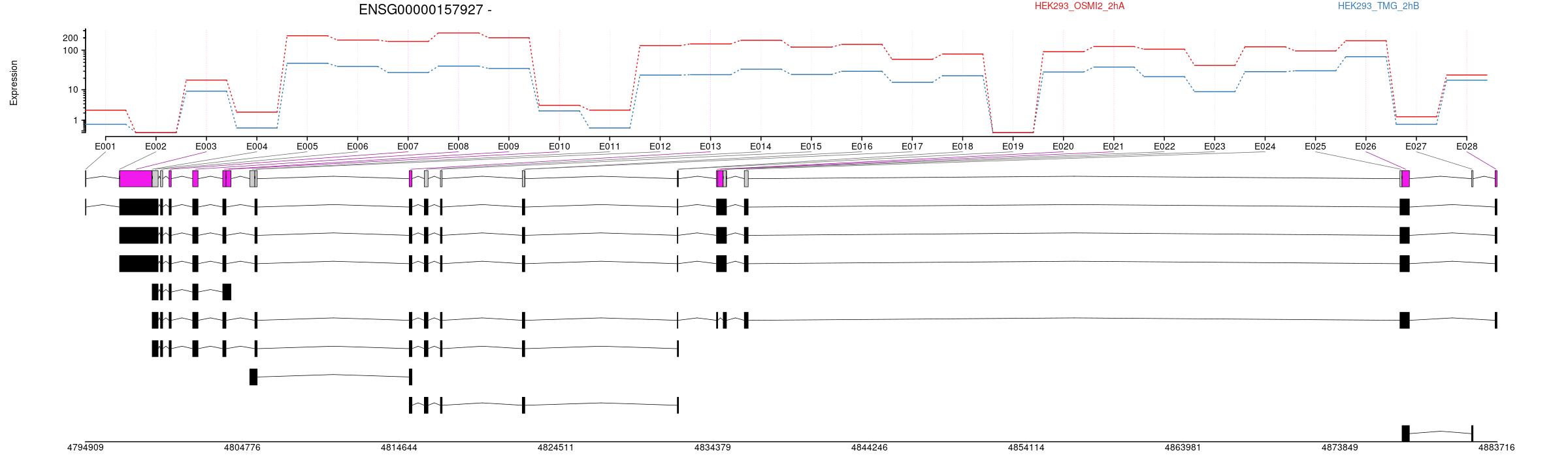This screenshot has width=1568, height=457.
Task: Select the HEK293_TMG_2hB legend label
Action: tap(1379, 6)
